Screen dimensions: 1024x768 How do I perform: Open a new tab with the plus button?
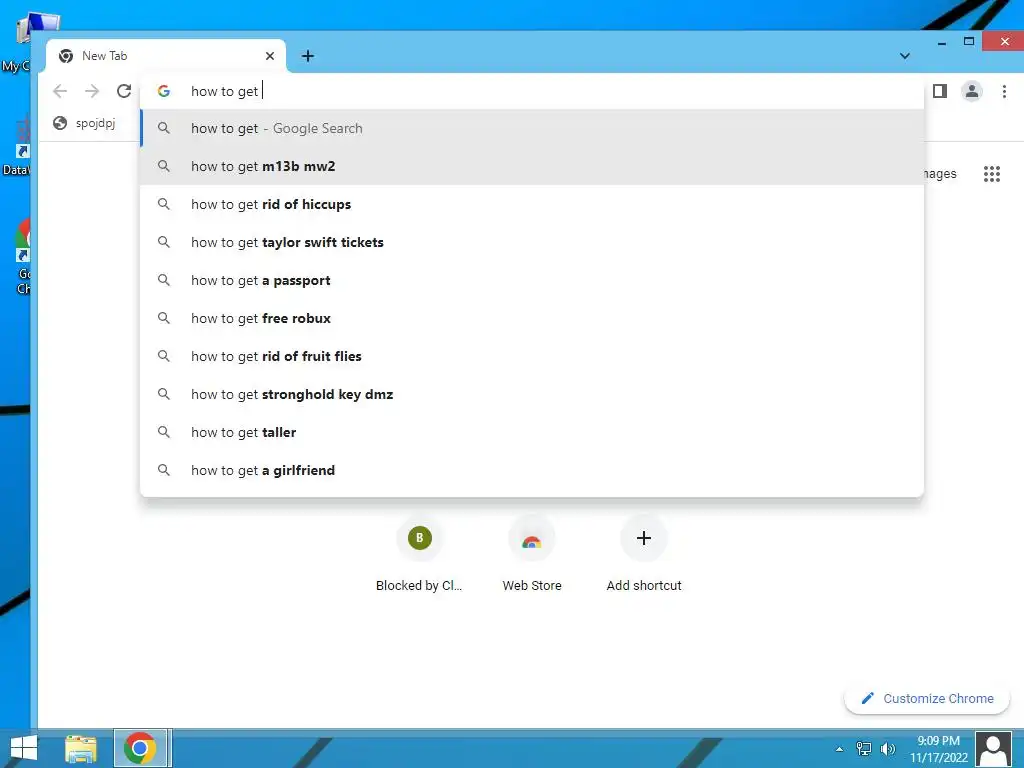(x=308, y=56)
